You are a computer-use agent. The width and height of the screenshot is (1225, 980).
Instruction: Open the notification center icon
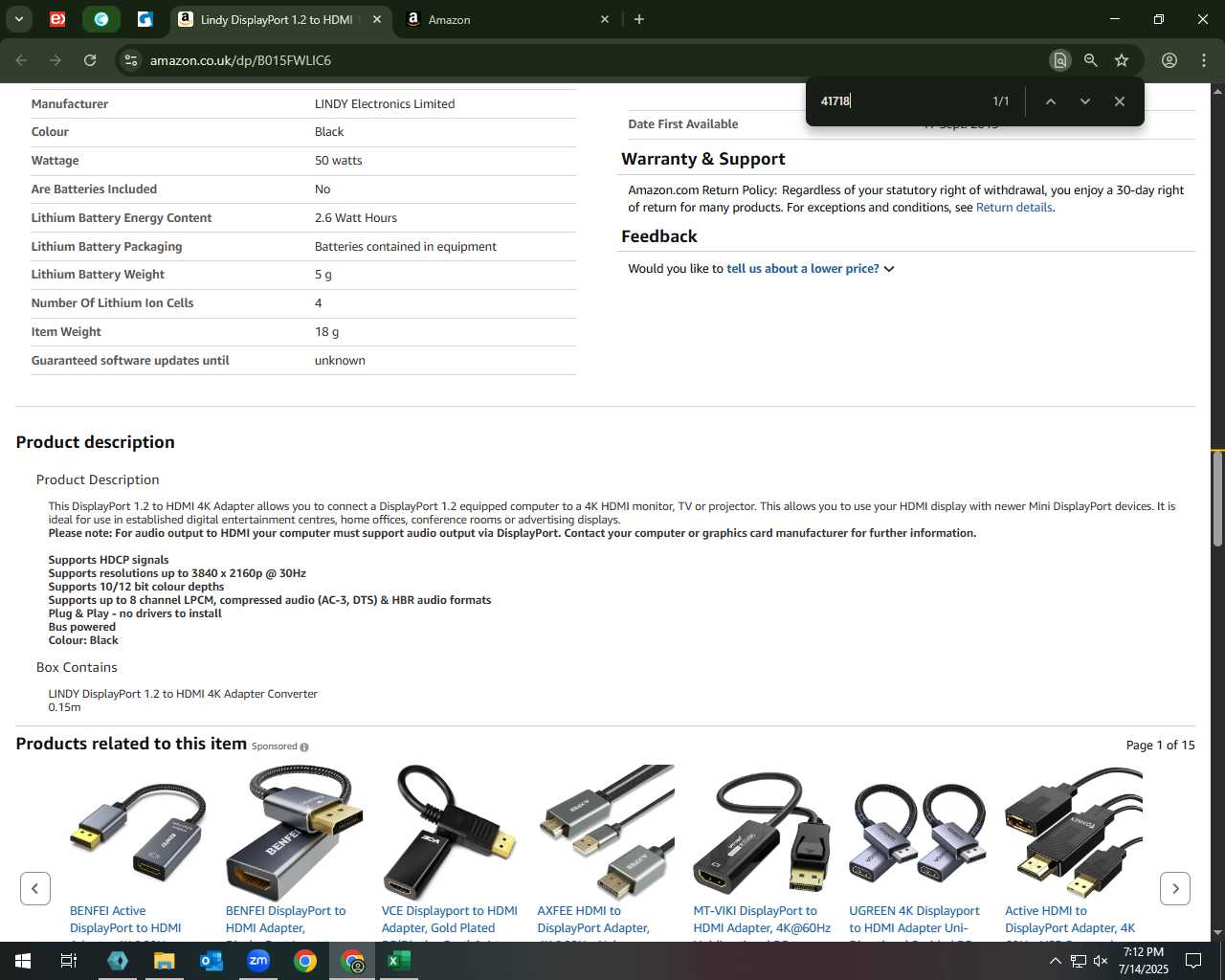1193,961
